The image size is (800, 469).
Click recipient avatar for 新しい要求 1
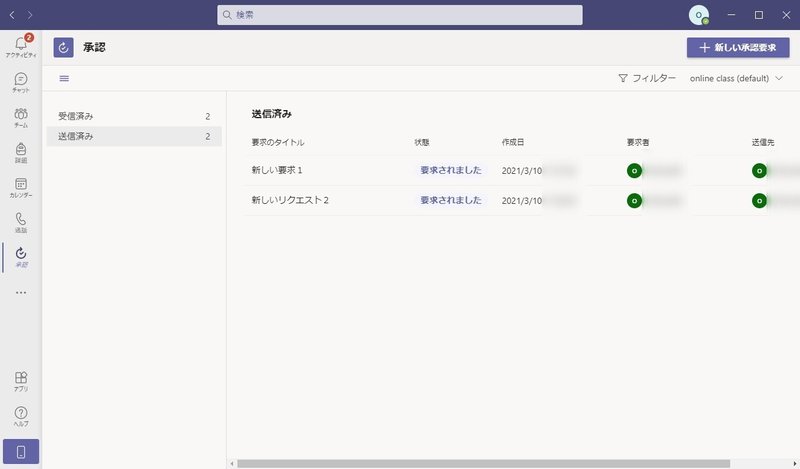(759, 170)
